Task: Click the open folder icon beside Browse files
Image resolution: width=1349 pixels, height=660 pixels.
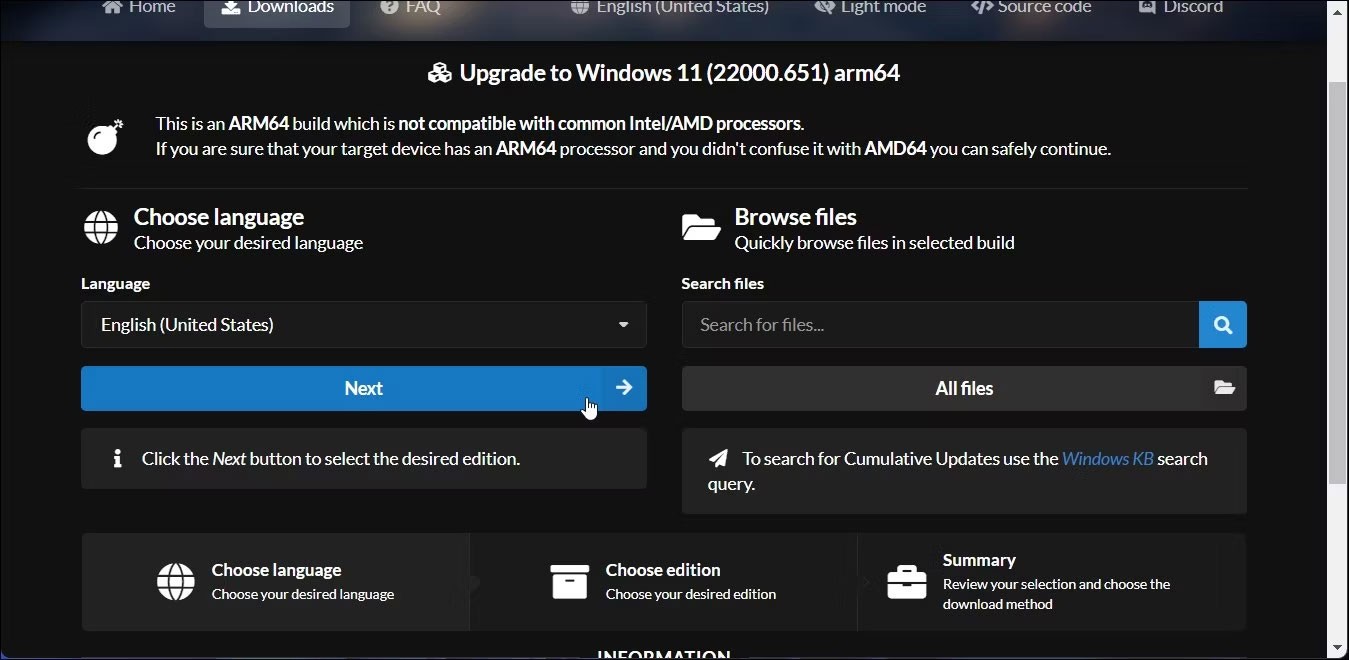Action: pos(701,228)
